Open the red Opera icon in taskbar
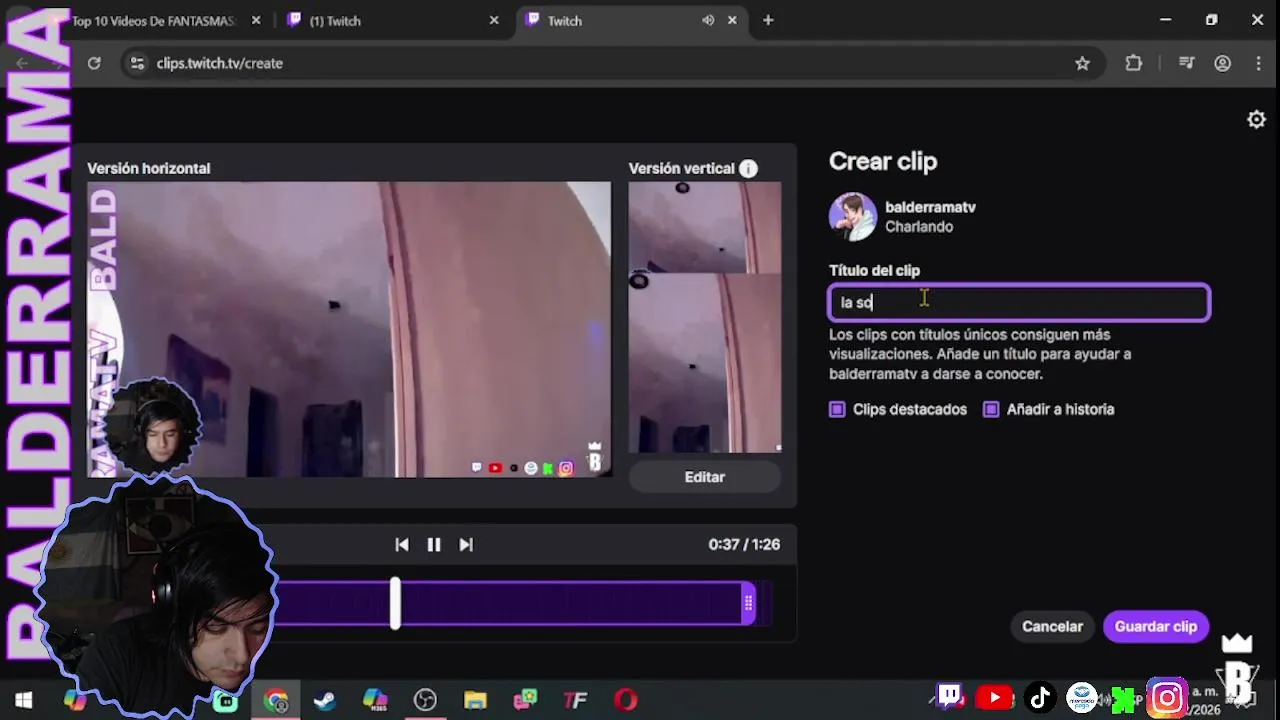Image resolution: width=1280 pixels, height=720 pixels. [x=626, y=700]
